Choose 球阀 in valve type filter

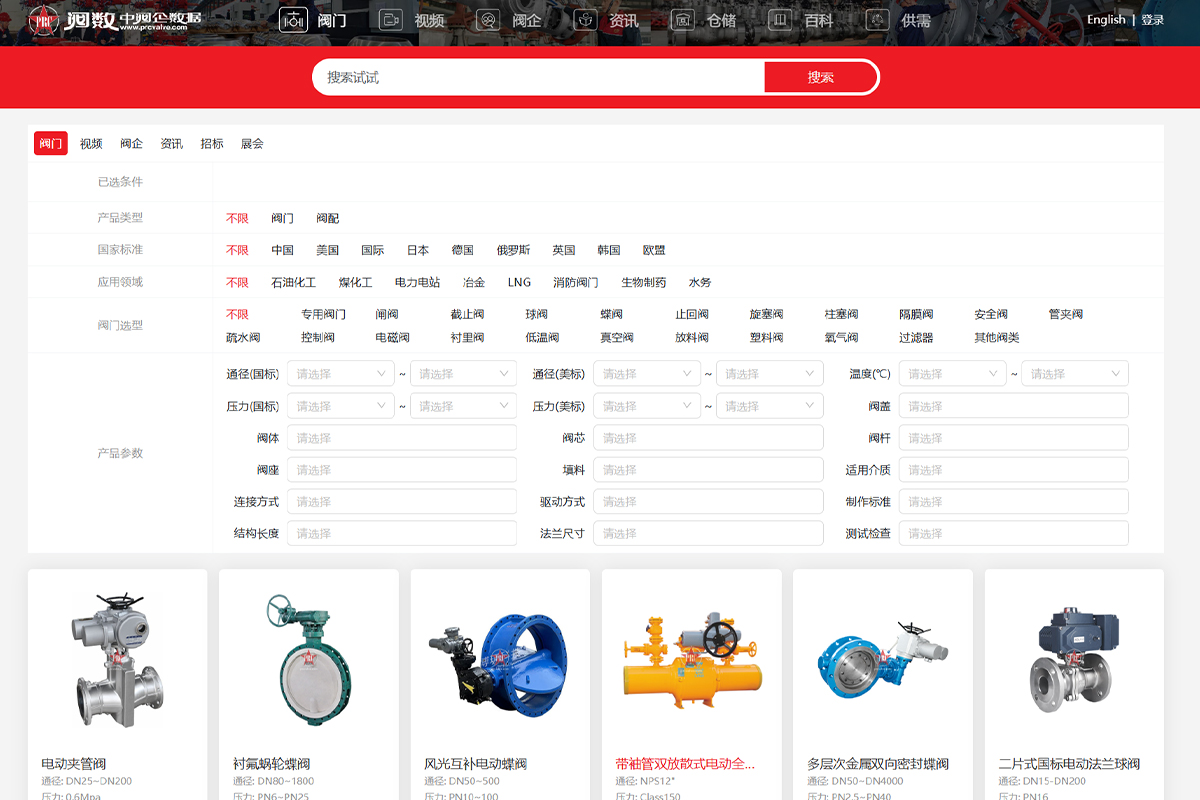[537, 314]
